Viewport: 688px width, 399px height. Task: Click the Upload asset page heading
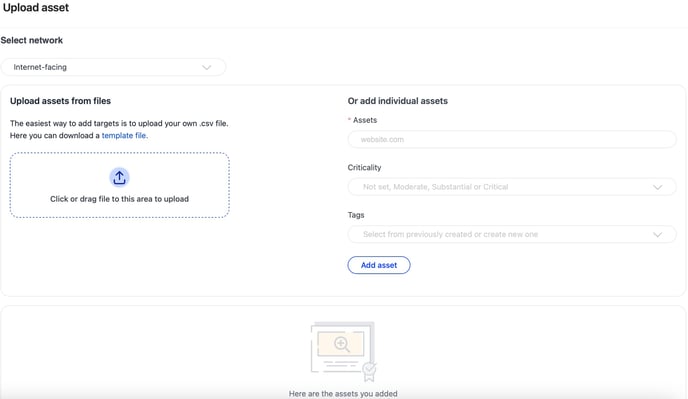[36, 8]
